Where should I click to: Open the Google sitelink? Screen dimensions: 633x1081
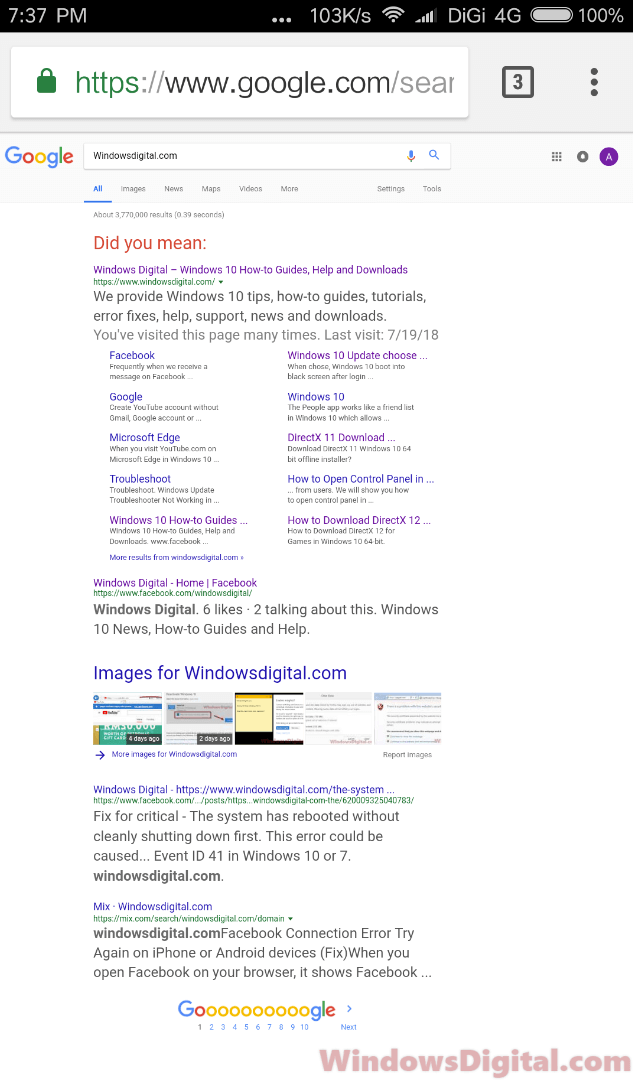tap(125, 396)
